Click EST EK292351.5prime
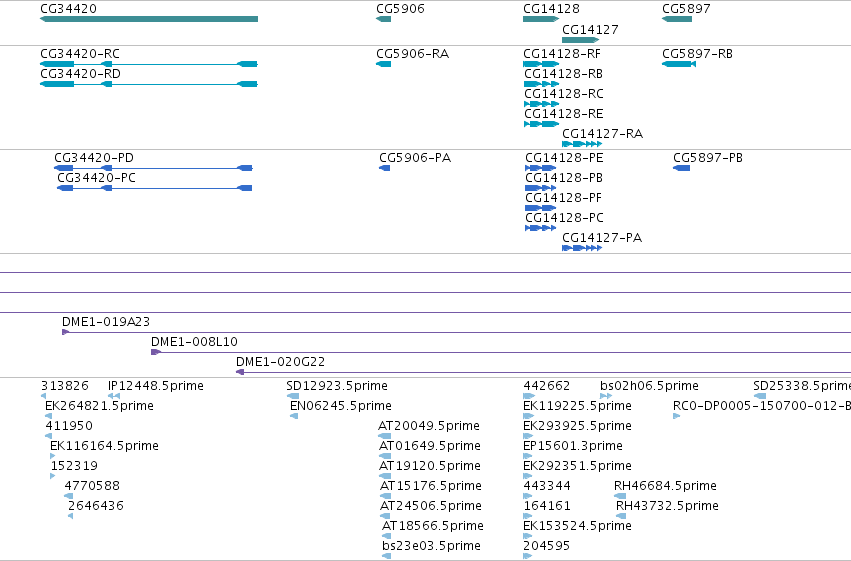 [x=528, y=476]
